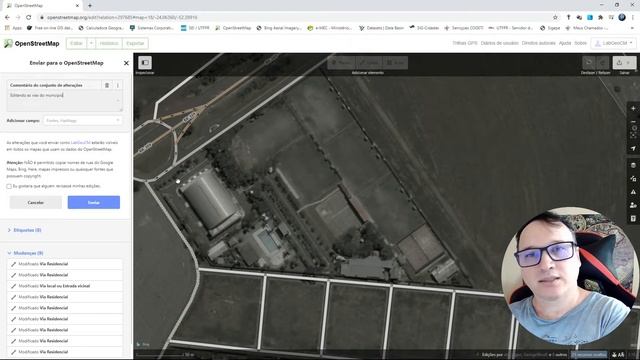Open the dropdown arrow next to Editar

tap(91, 43)
